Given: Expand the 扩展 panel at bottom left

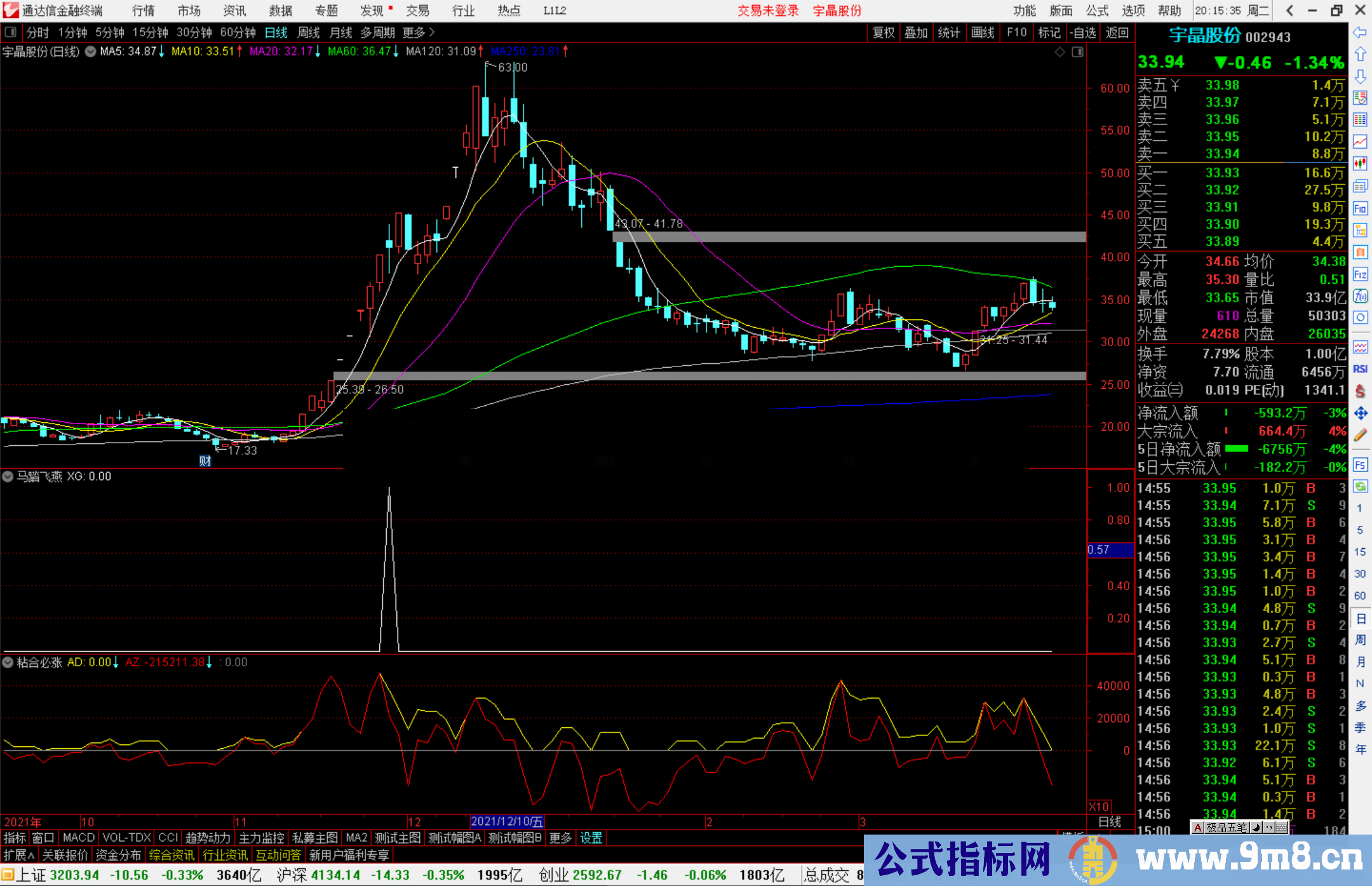Looking at the screenshot, I should tap(17, 855).
